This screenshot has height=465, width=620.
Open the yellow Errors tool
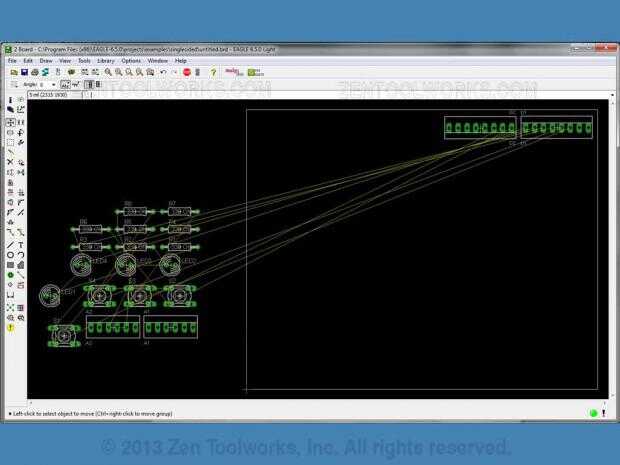pyautogui.click(x=11, y=327)
